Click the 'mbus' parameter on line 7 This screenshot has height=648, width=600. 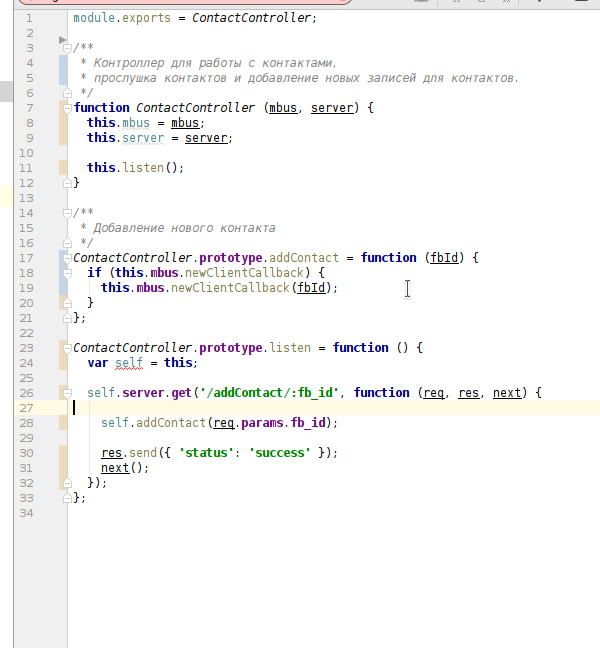(283, 108)
